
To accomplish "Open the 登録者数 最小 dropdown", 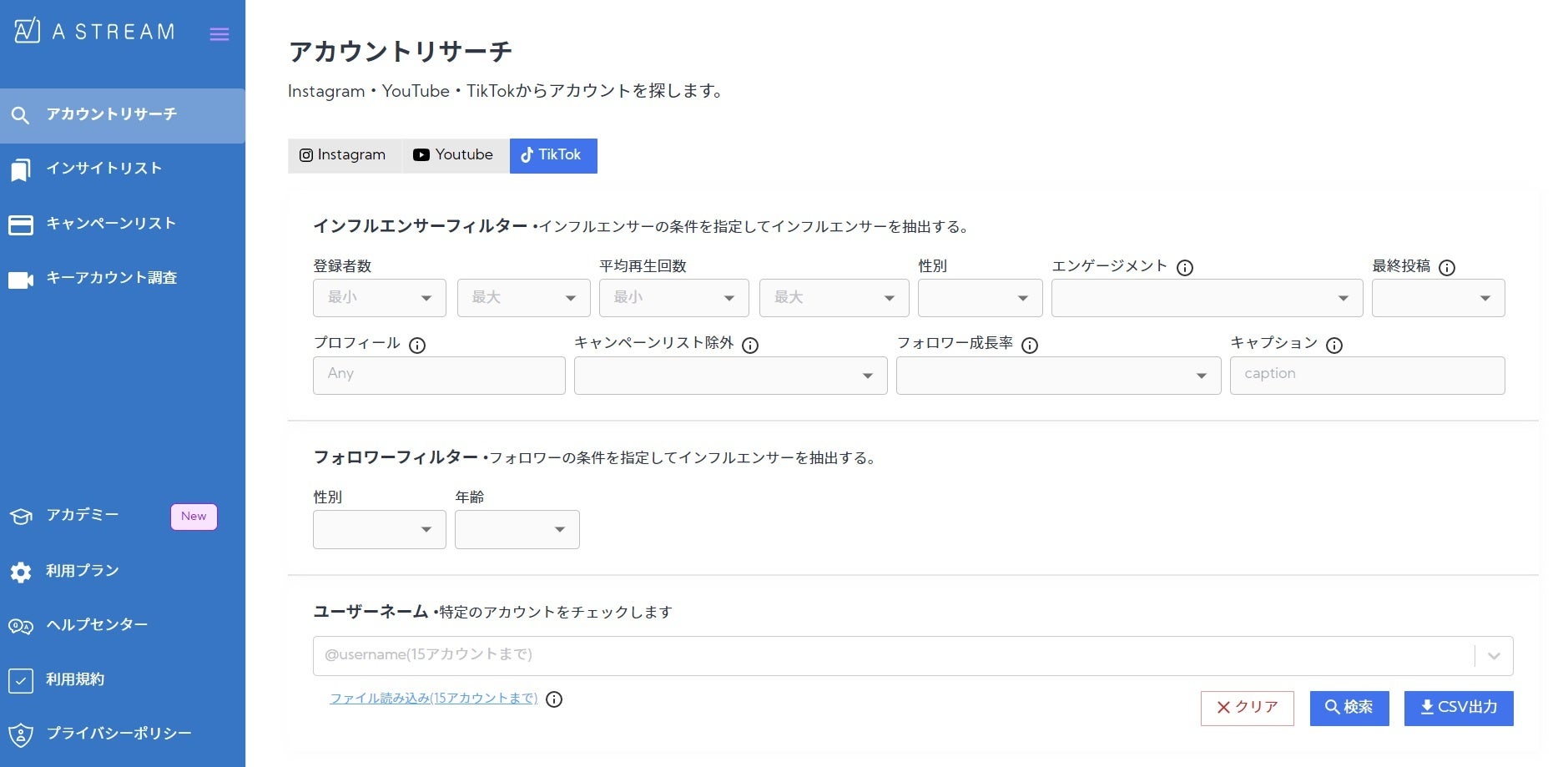I will tap(379, 298).
